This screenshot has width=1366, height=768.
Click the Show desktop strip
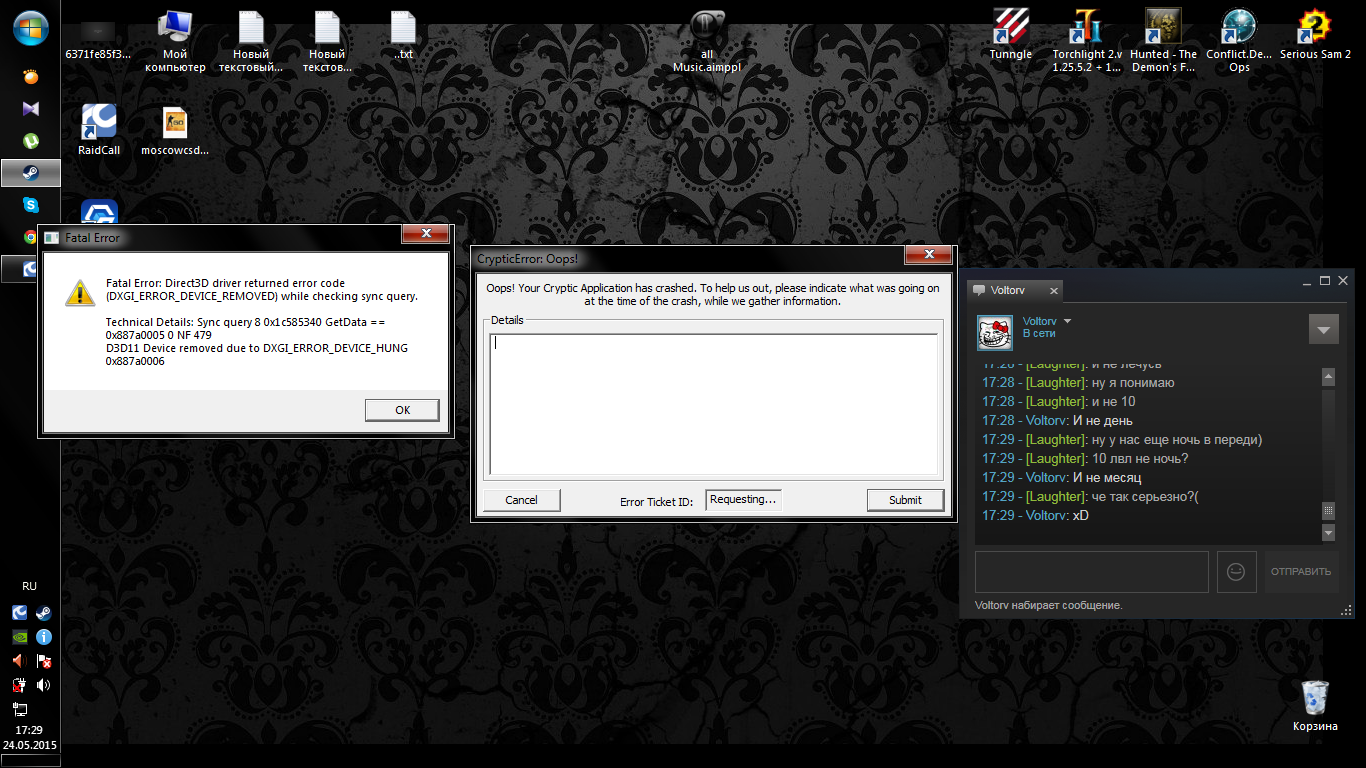[30, 762]
